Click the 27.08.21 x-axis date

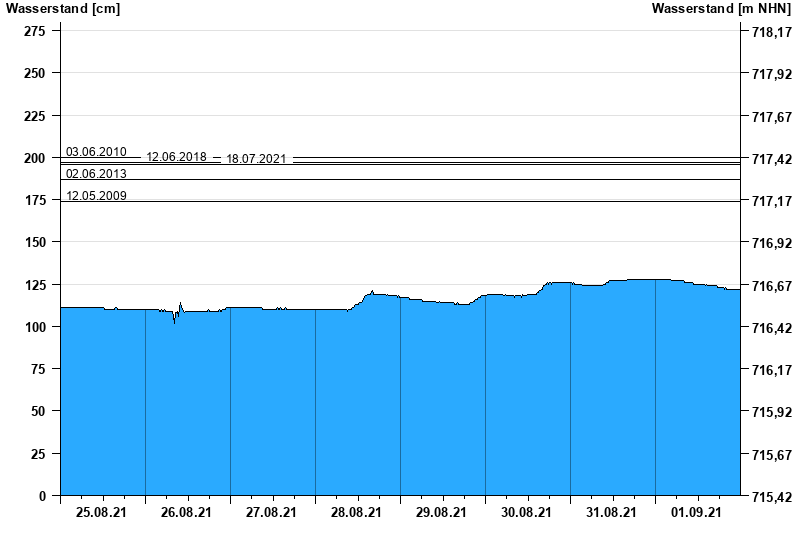(x=272, y=513)
